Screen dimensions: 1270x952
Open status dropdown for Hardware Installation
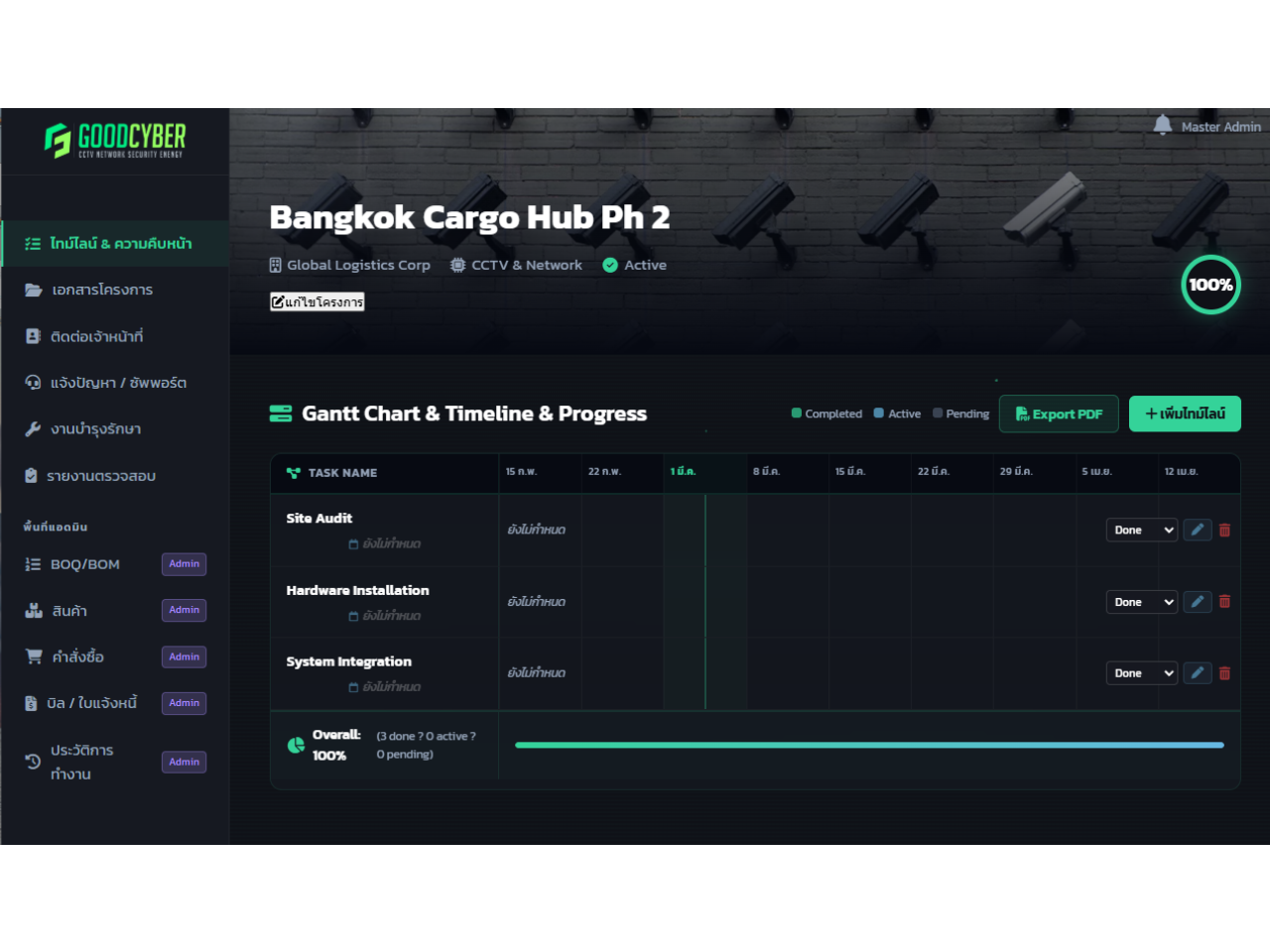(1141, 602)
